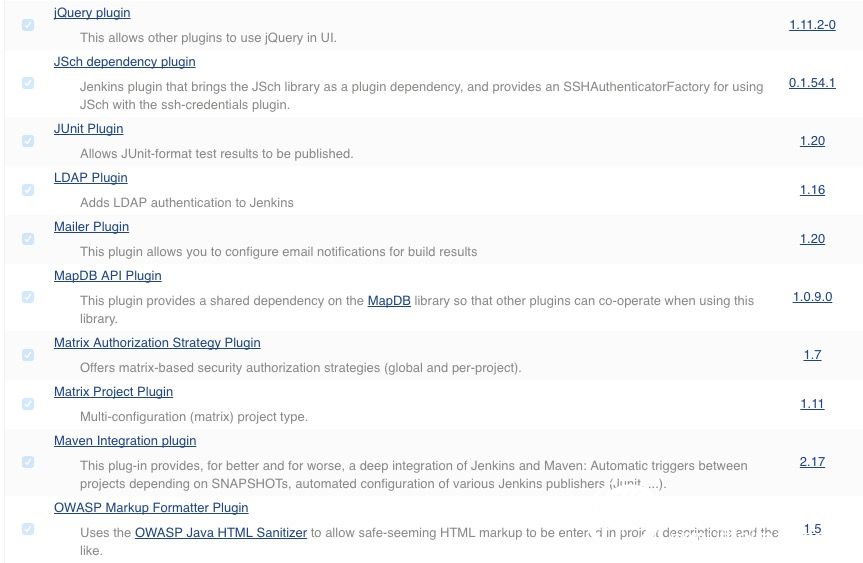The image size is (863, 563).
Task: Click the JUnit Plugin name link
Action: coord(88,129)
